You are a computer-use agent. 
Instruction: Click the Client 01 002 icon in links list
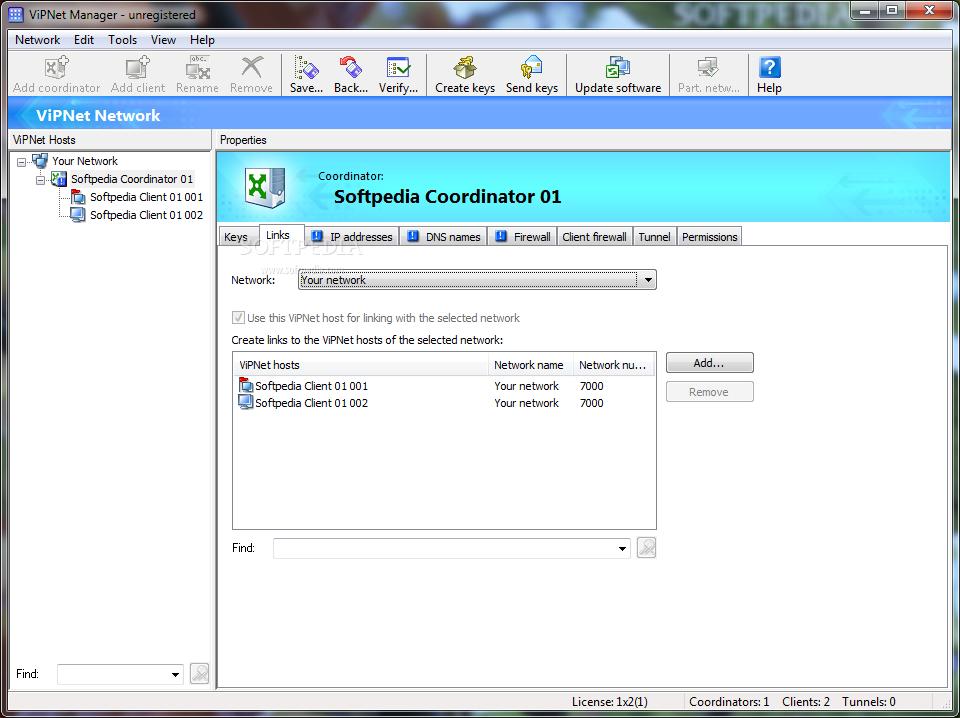pyautogui.click(x=246, y=402)
